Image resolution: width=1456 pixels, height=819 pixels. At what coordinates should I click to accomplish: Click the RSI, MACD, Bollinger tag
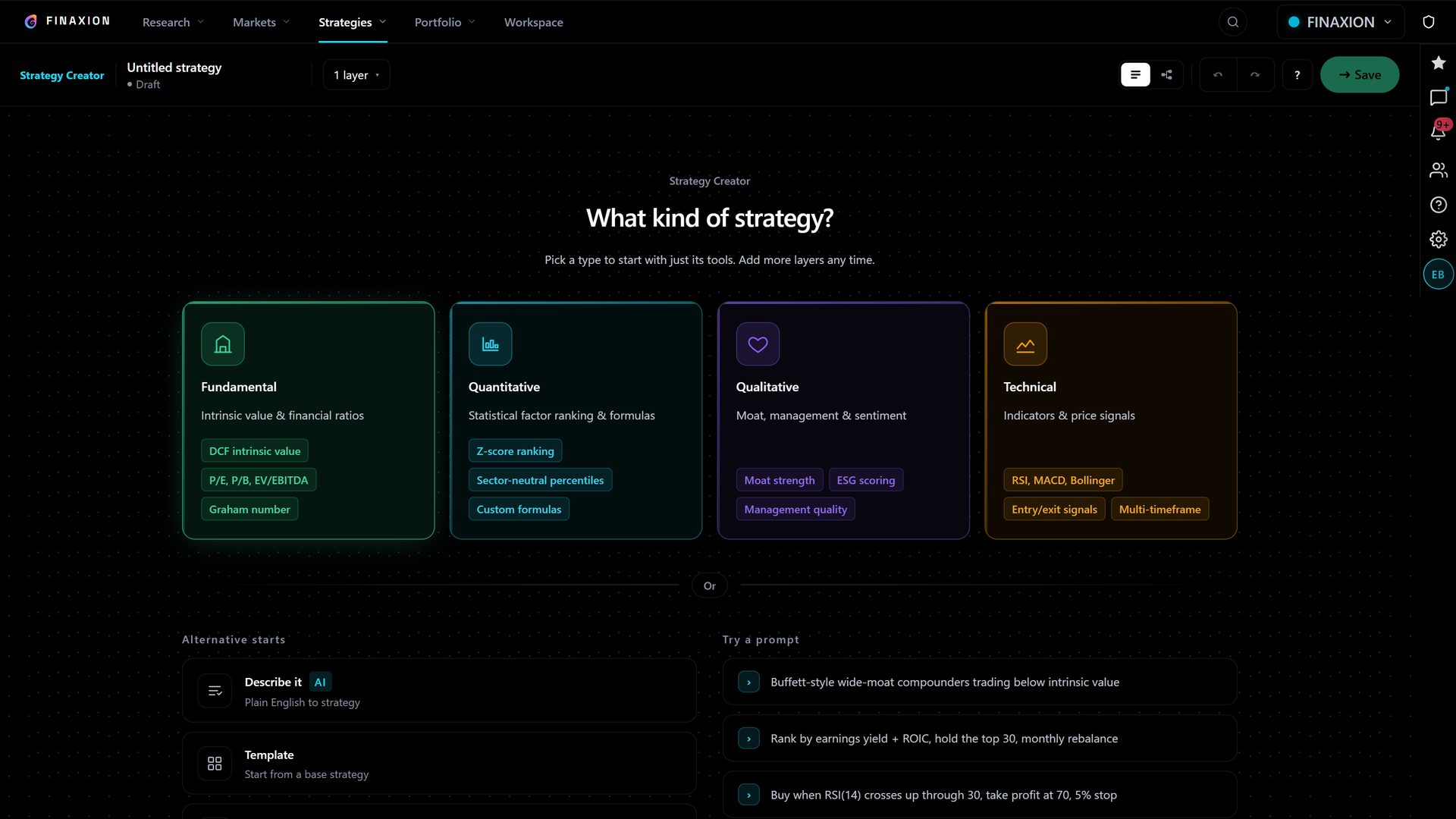point(1063,480)
